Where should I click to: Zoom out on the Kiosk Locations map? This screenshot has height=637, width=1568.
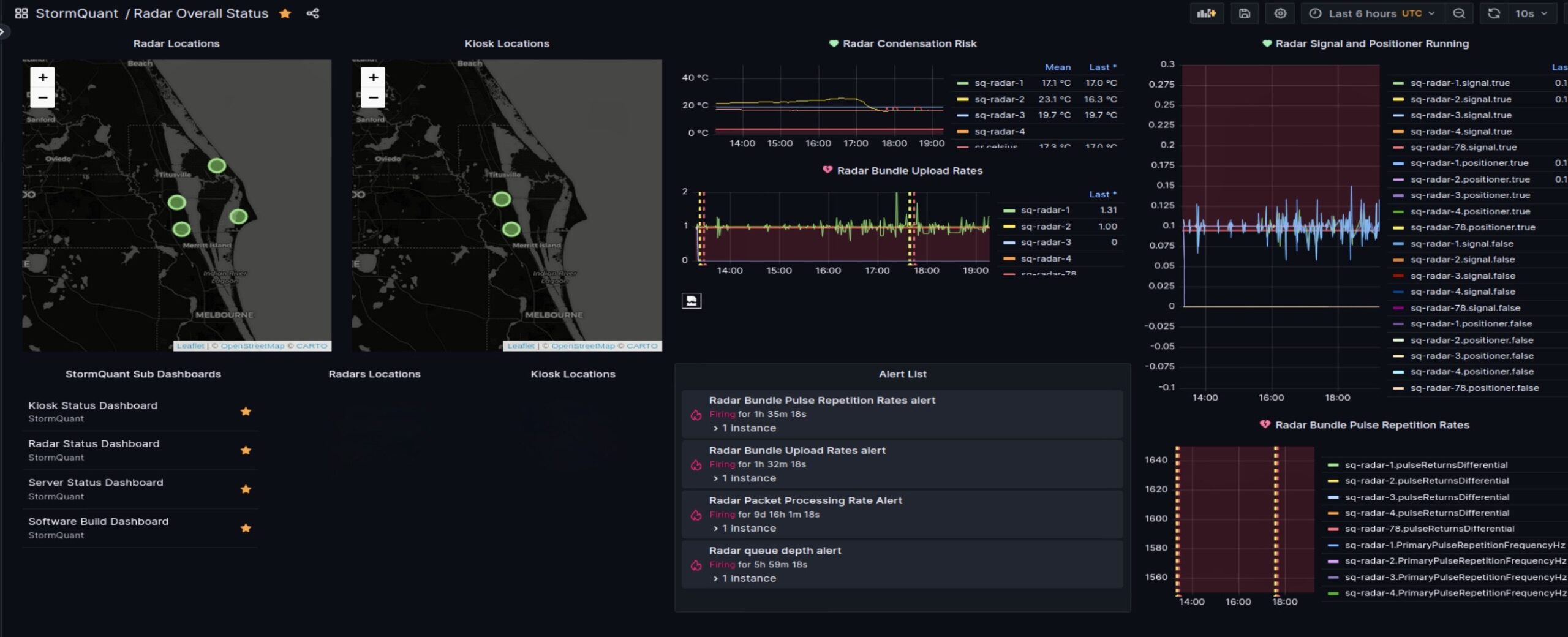coord(373,97)
